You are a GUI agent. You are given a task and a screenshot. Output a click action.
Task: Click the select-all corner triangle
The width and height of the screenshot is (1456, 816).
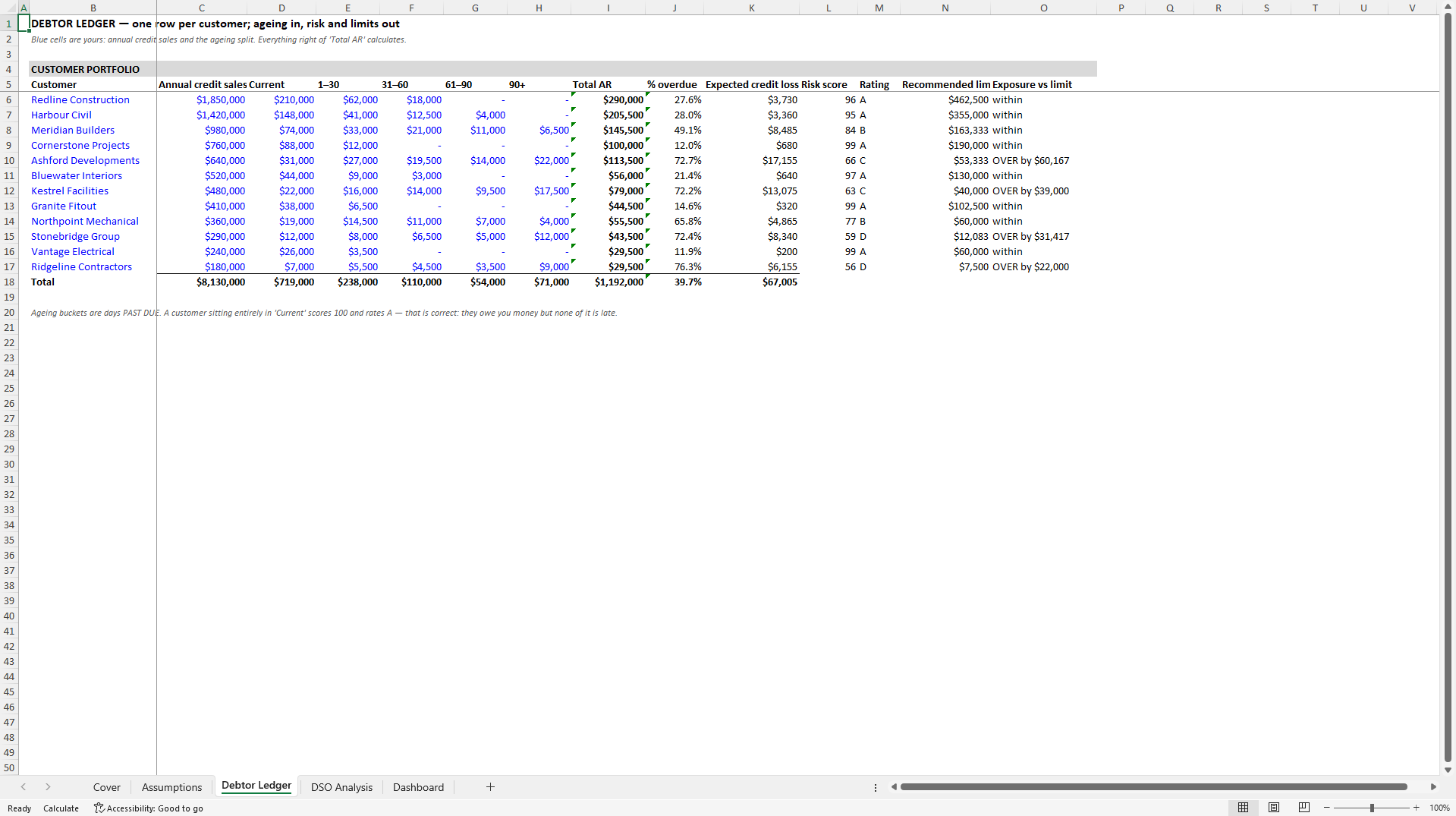9,8
